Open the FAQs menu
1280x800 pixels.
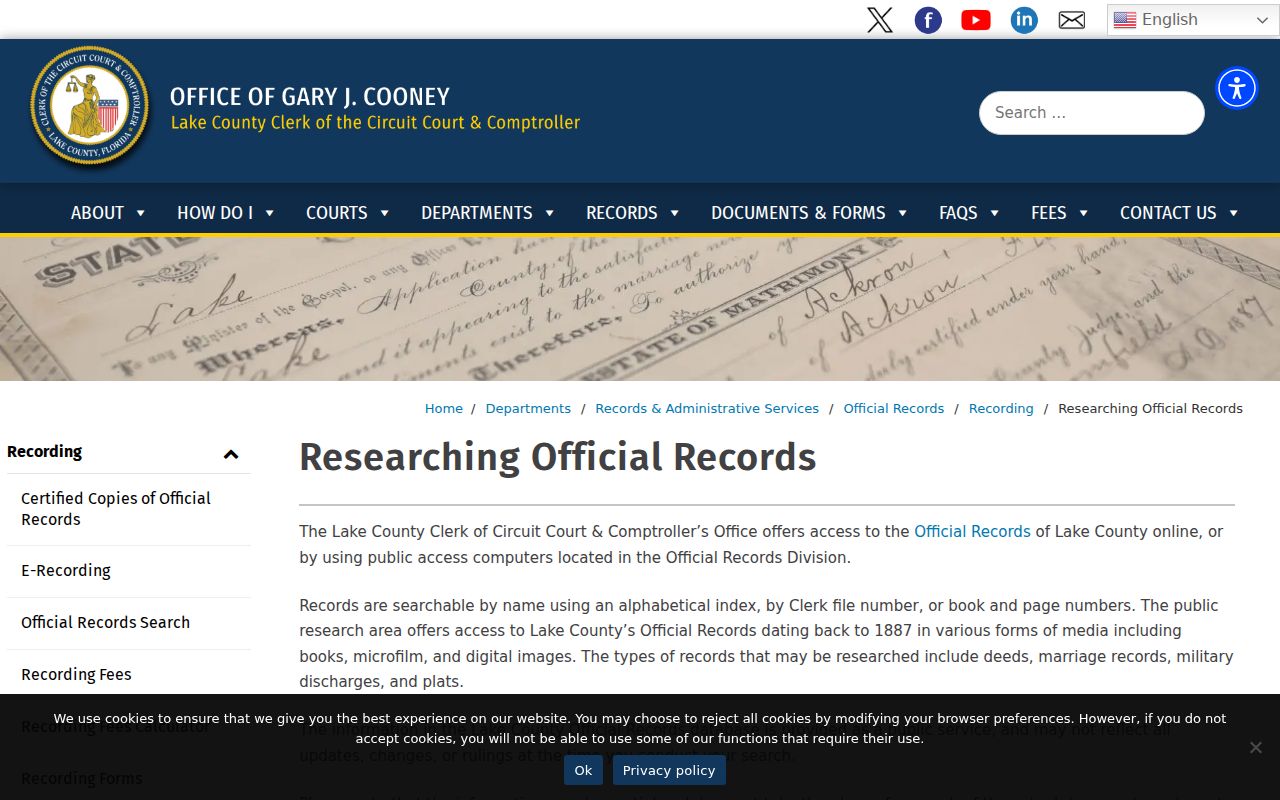click(969, 212)
